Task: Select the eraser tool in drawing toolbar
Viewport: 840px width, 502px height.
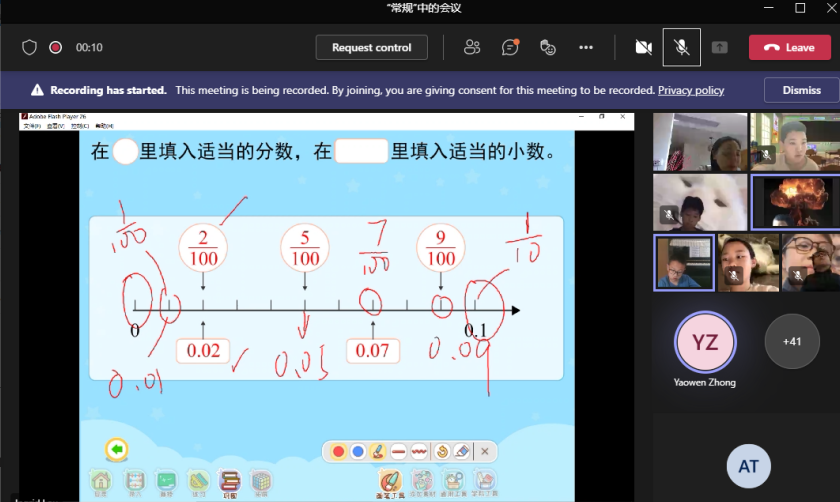Action: tap(461, 452)
